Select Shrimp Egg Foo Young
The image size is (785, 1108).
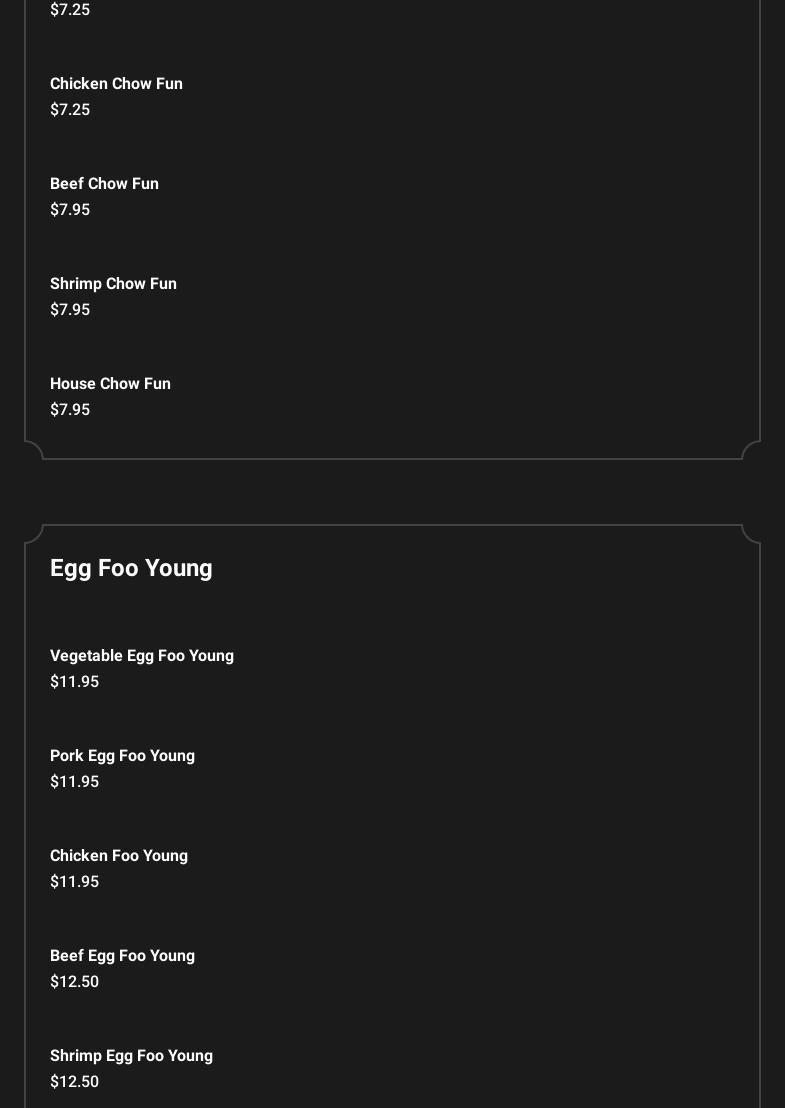[131, 1056]
